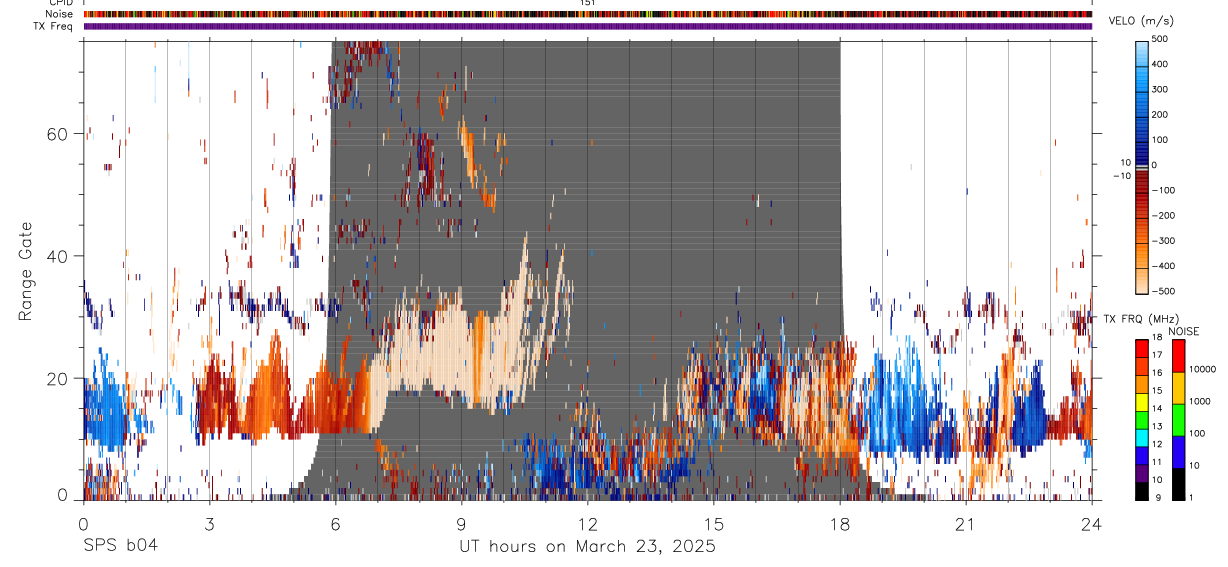This screenshot has height=567, width=1228.
Task: Click the CPID value 151
Action: (x=588, y=3)
